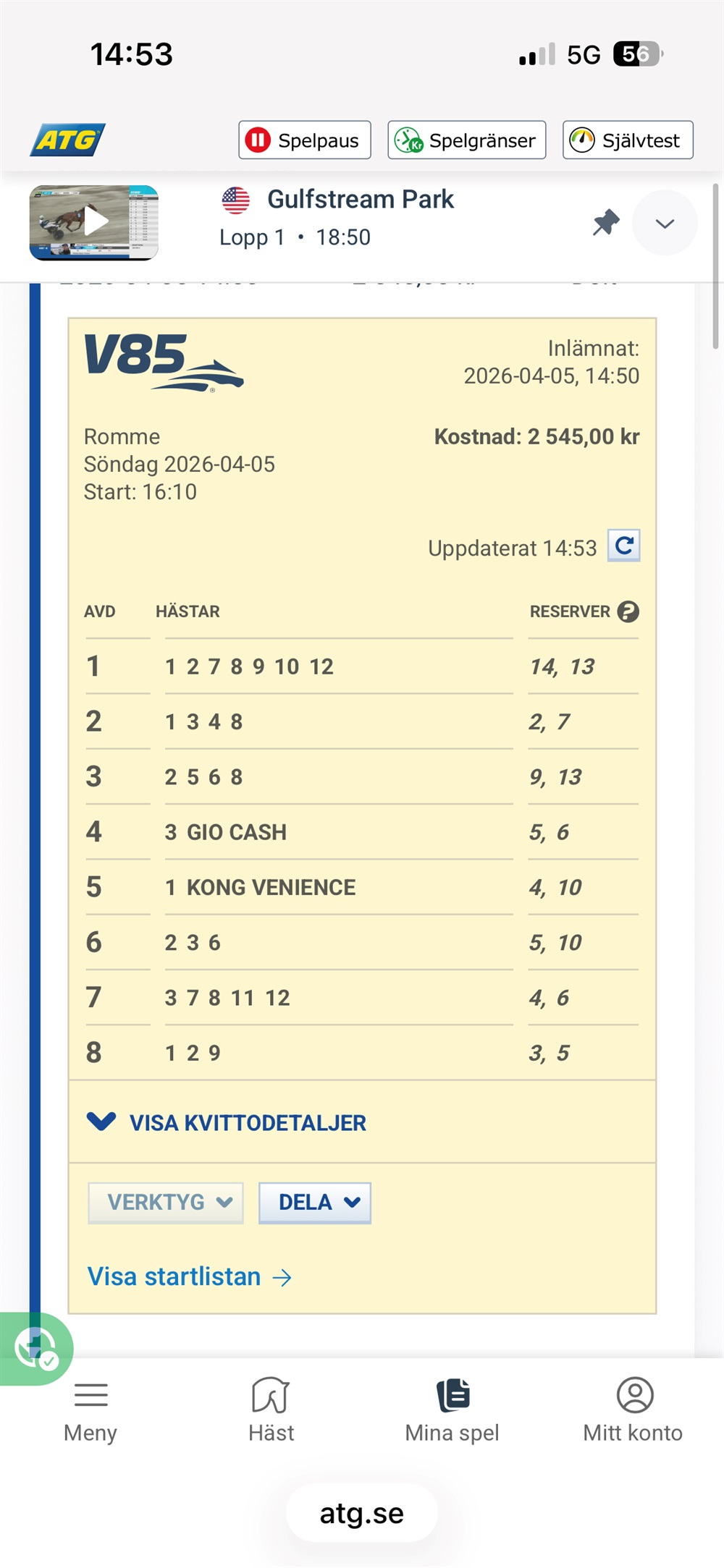The width and height of the screenshot is (724, 1568).
Task: Refresh the V85 coupon update
Action: pyautogui.click(x=624, y=546)
